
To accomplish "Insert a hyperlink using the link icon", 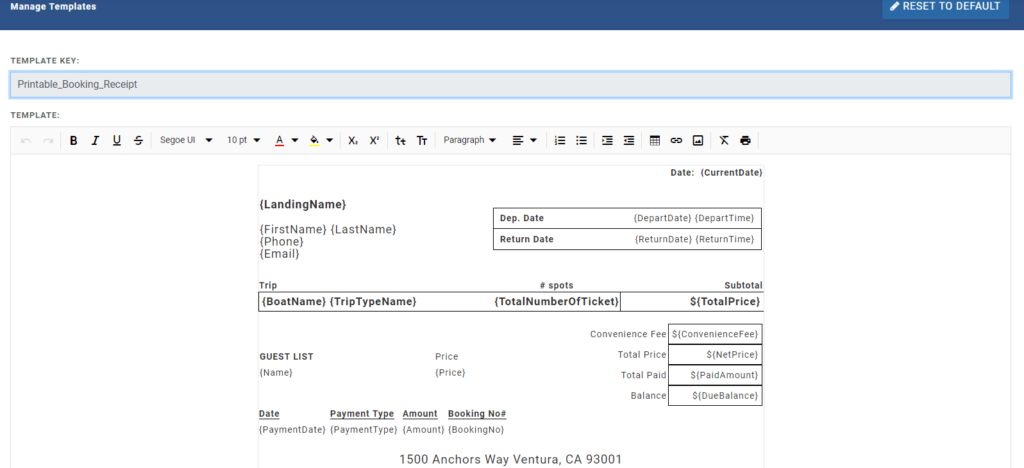I will pos(677,140).
